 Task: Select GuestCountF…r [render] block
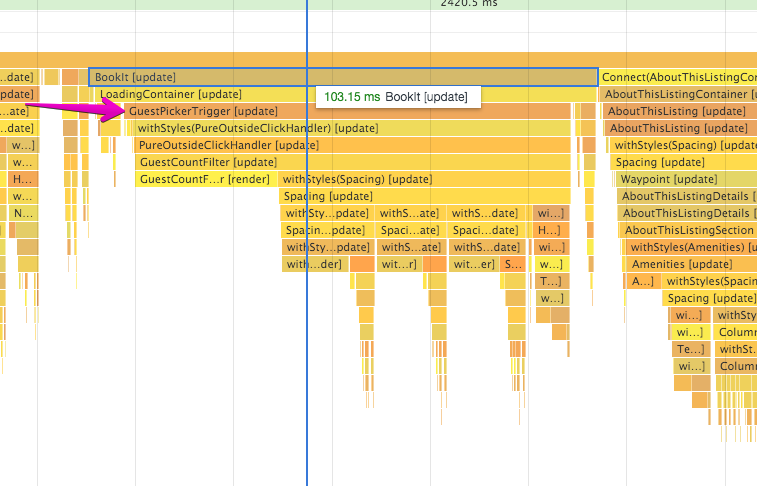[x=206, y=179]
